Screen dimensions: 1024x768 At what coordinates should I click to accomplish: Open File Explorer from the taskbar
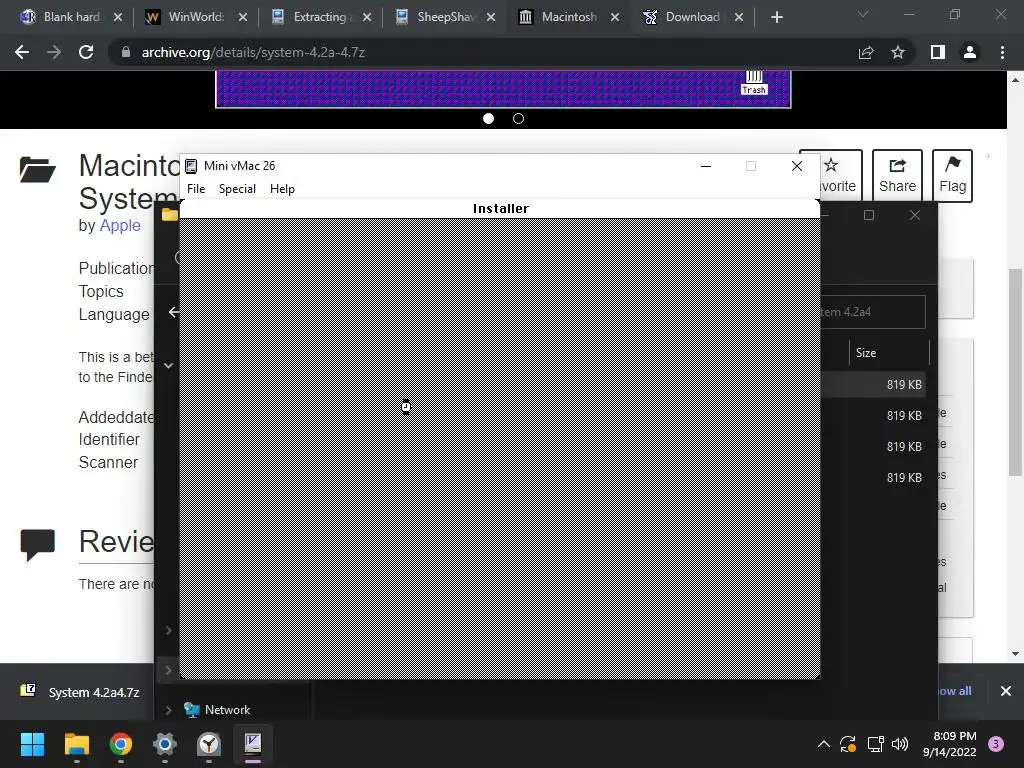tap(76, 744)
